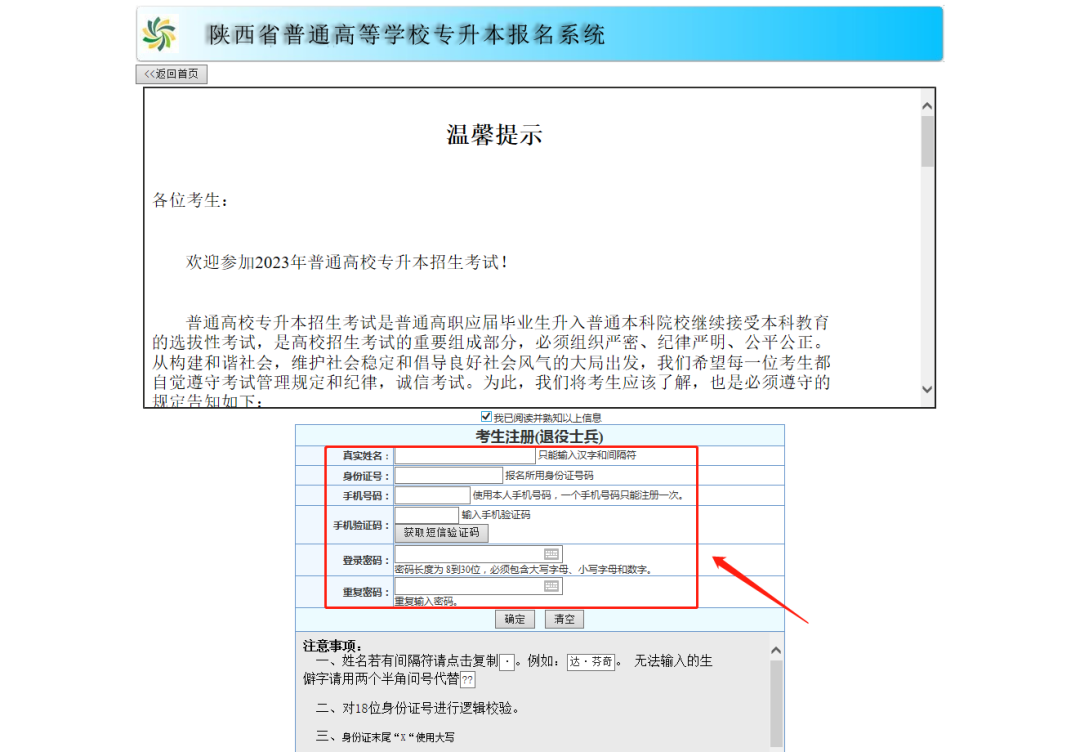The width and height of the screenshot is (1080, 752).
Task: Click the 真实姓名 input field
Action: click(x=465, y=455)
